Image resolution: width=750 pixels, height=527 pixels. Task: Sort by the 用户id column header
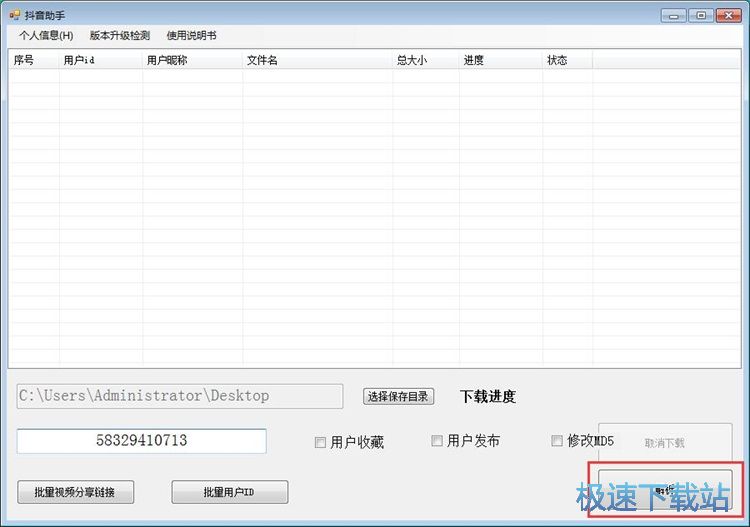tap(100, 60)
